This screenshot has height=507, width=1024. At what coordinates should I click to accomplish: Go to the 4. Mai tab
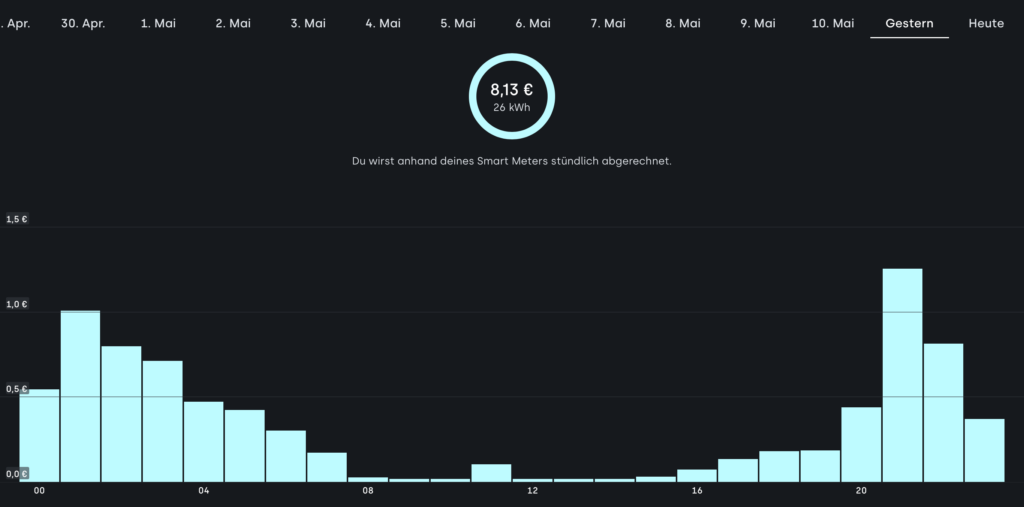coord(383,23)
